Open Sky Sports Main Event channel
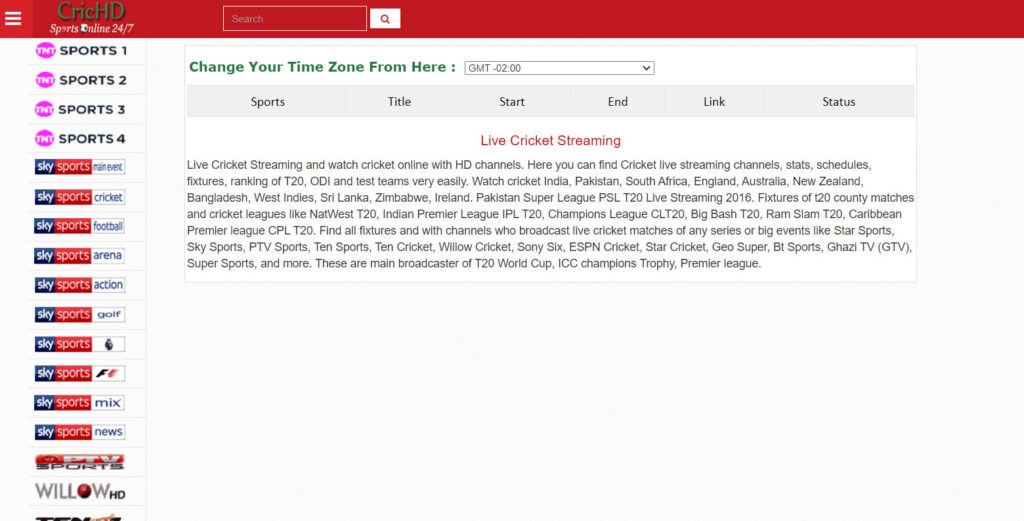The height and width of the screenshot is (521, 1024). point(80,167)
